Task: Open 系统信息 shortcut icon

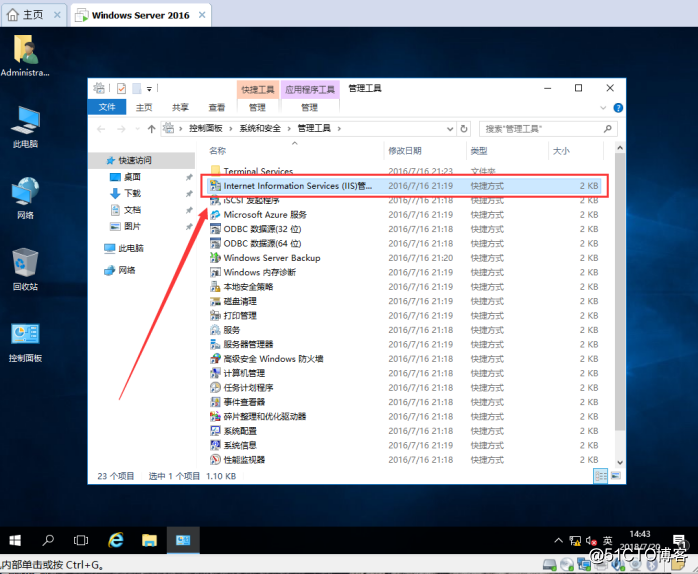Action: [215, 445]
